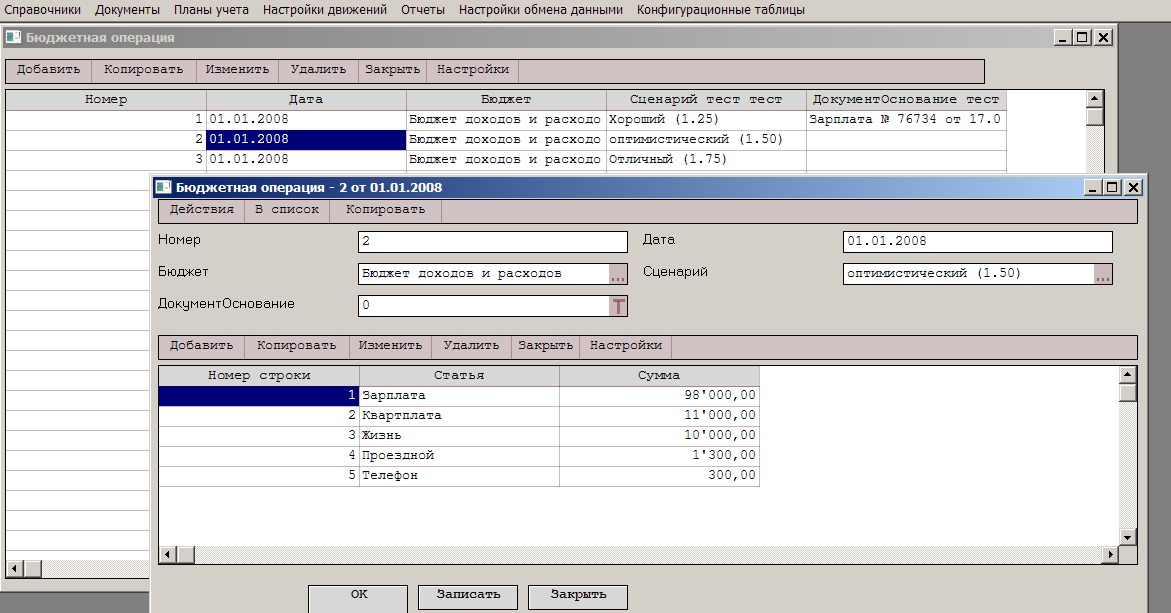The image size is (1171, 613).
Task: Click the document window icon in title bar
Action: pos(162,187)
